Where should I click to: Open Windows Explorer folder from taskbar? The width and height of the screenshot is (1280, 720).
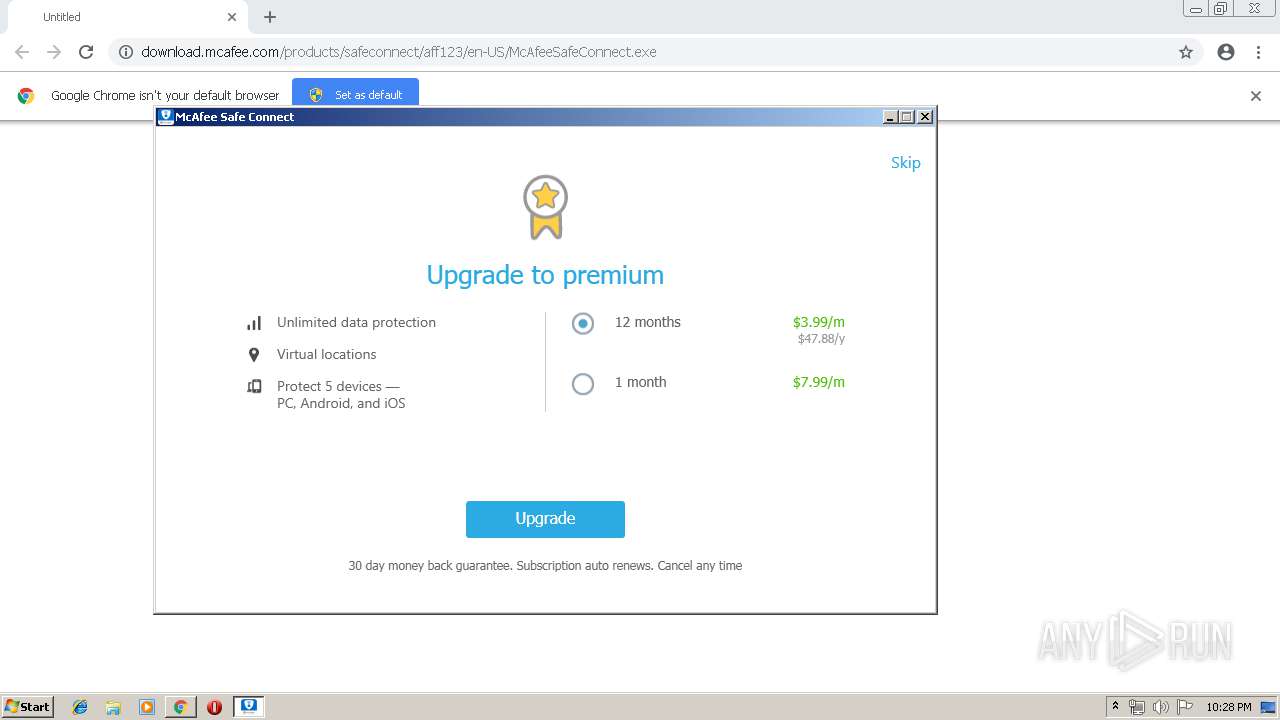pos(113,707)
